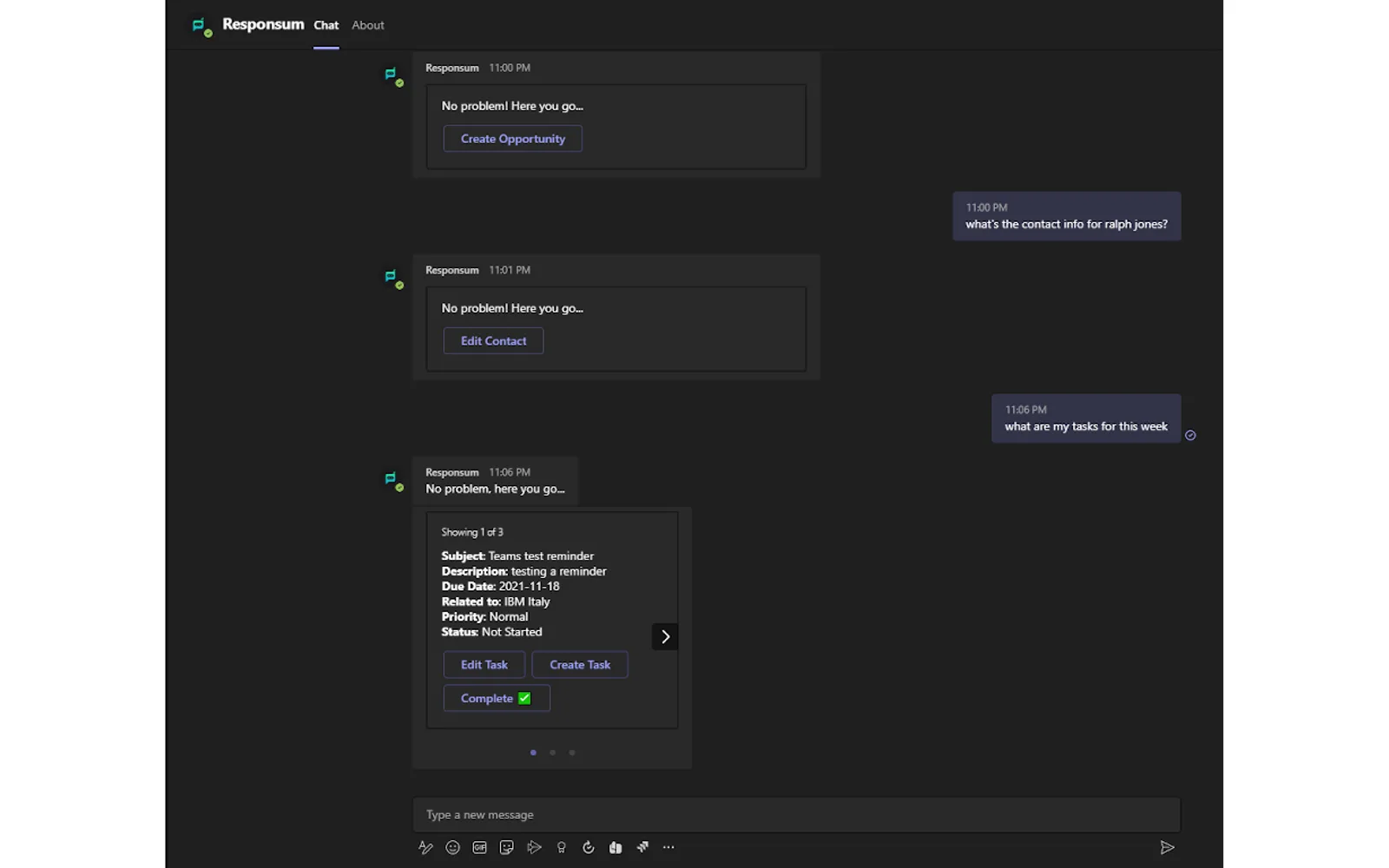Click the toolbar icon left of the ellipsis
This screenshot has height=868, width=1389.
tap(642, 848)
